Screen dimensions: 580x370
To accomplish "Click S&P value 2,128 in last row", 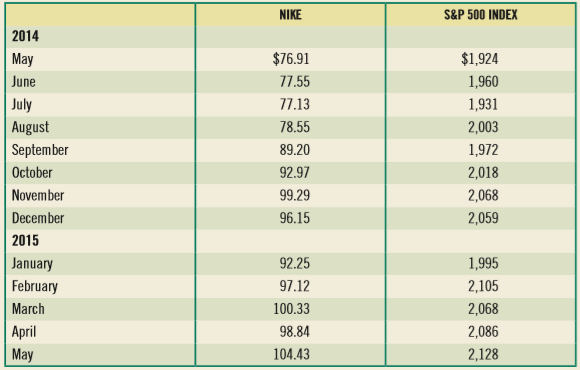I will (x=483, y=354).
